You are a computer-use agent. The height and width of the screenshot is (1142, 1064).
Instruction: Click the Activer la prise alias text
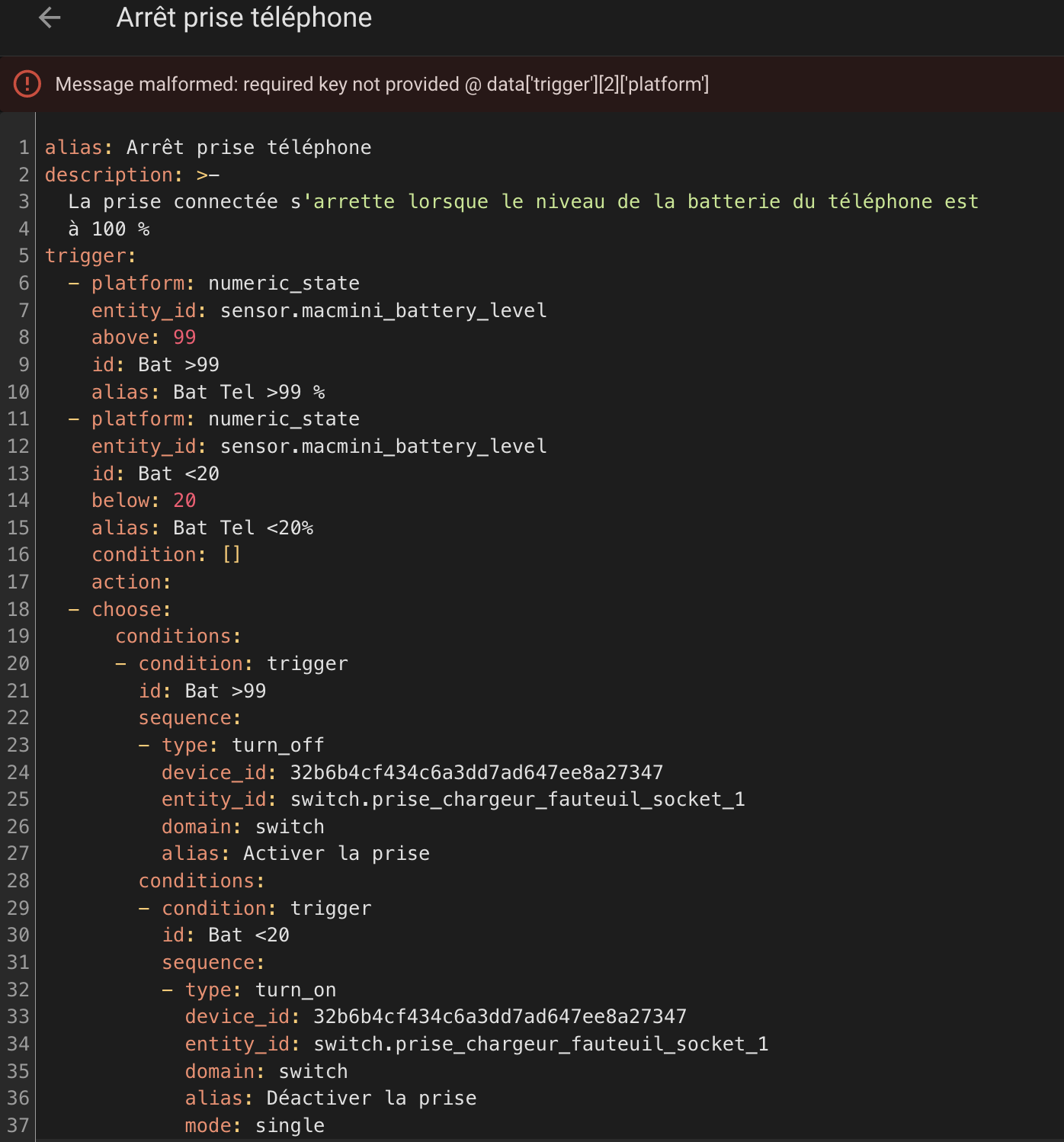336,853
